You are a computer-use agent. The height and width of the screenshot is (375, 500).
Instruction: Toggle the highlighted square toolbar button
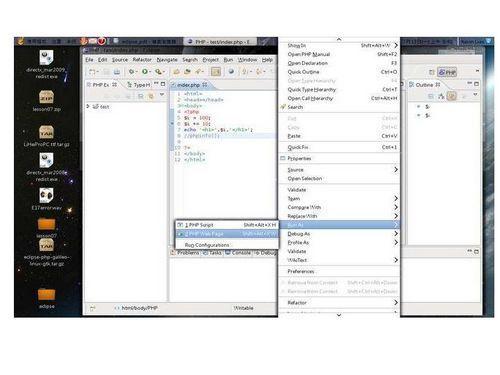pos(216,72)
